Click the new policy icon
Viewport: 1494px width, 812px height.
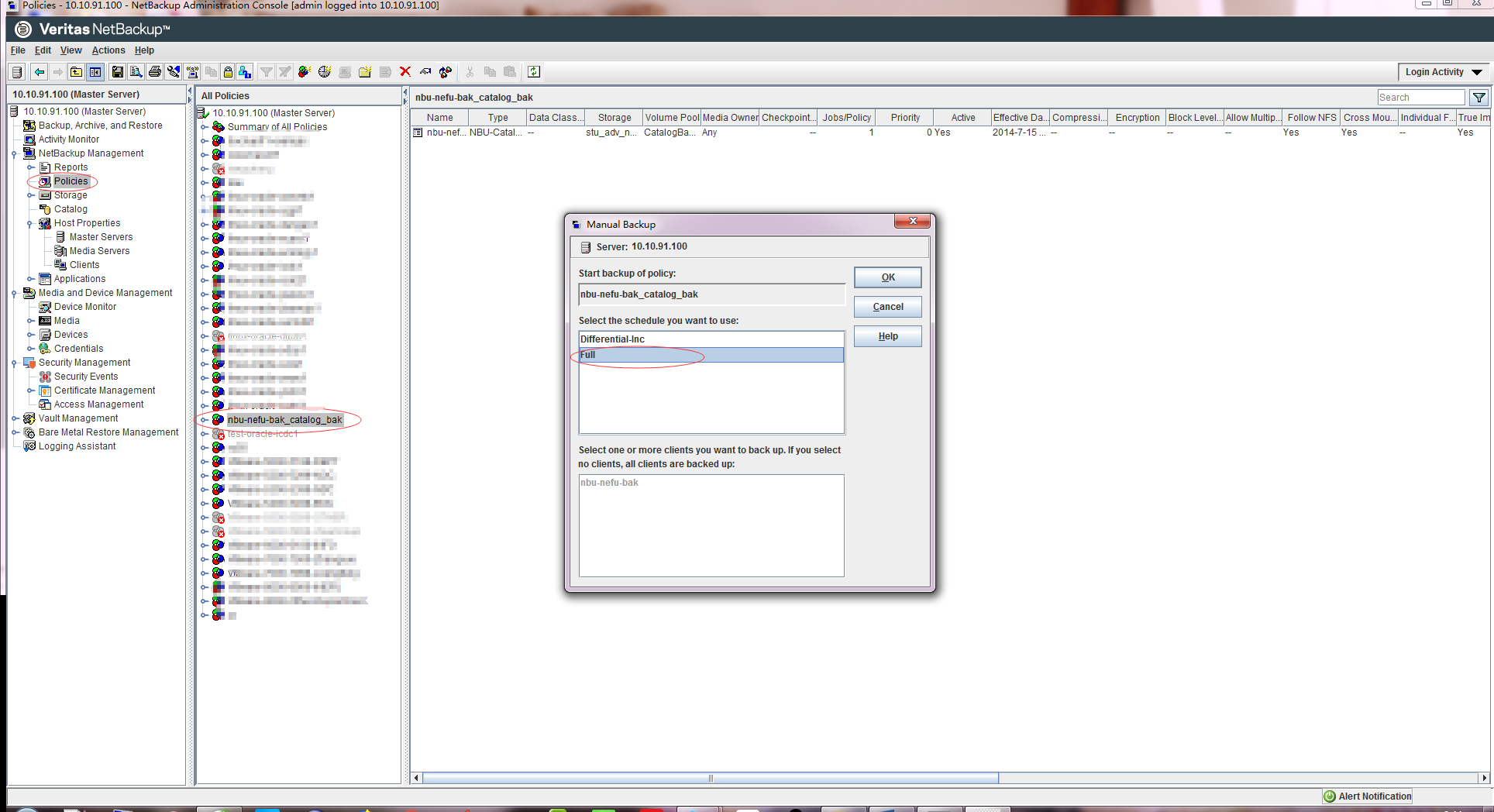coord(304,72)
